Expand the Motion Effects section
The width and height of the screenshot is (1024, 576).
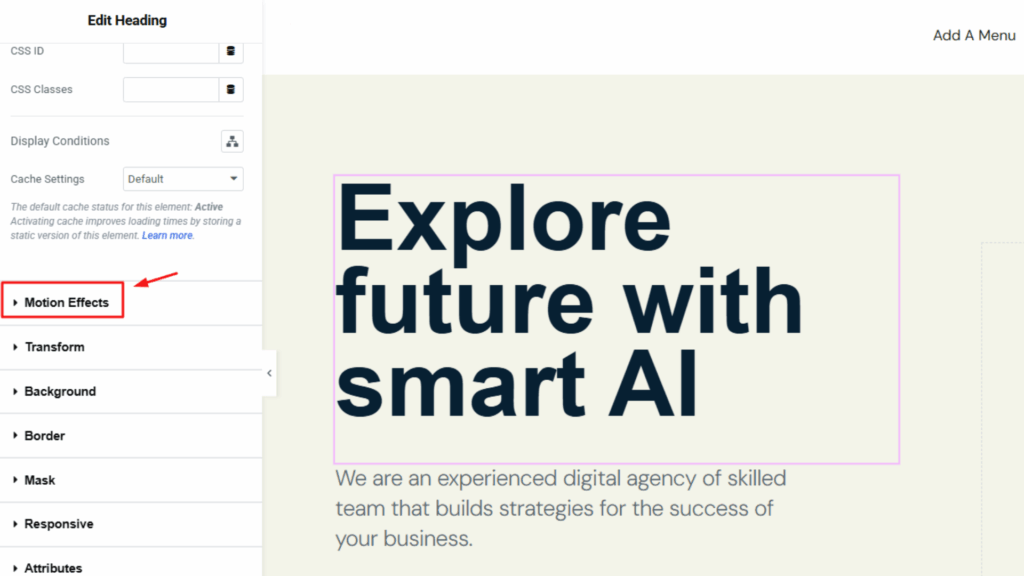tap(66, 302)
